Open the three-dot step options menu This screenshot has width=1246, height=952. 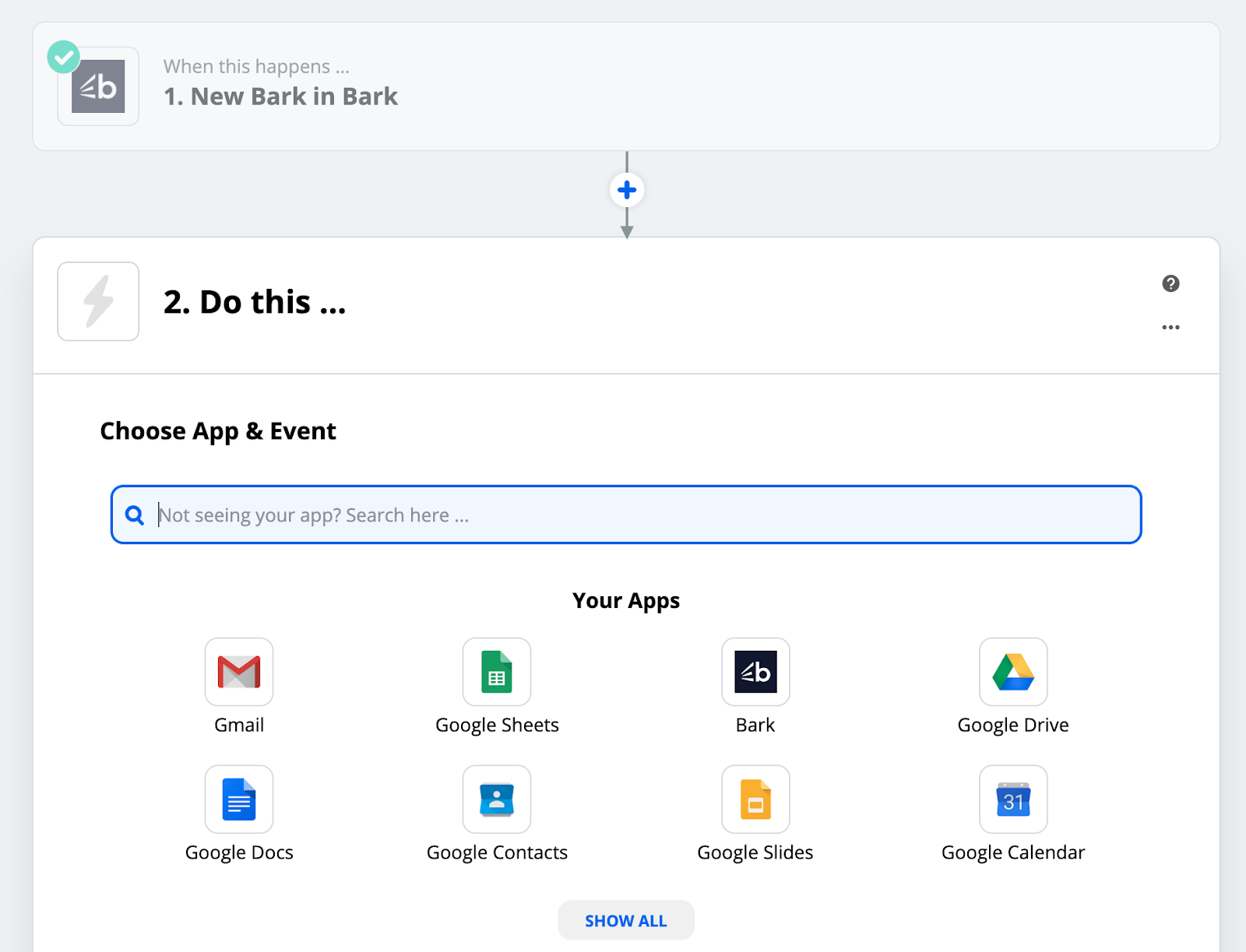click(1170, 327)
